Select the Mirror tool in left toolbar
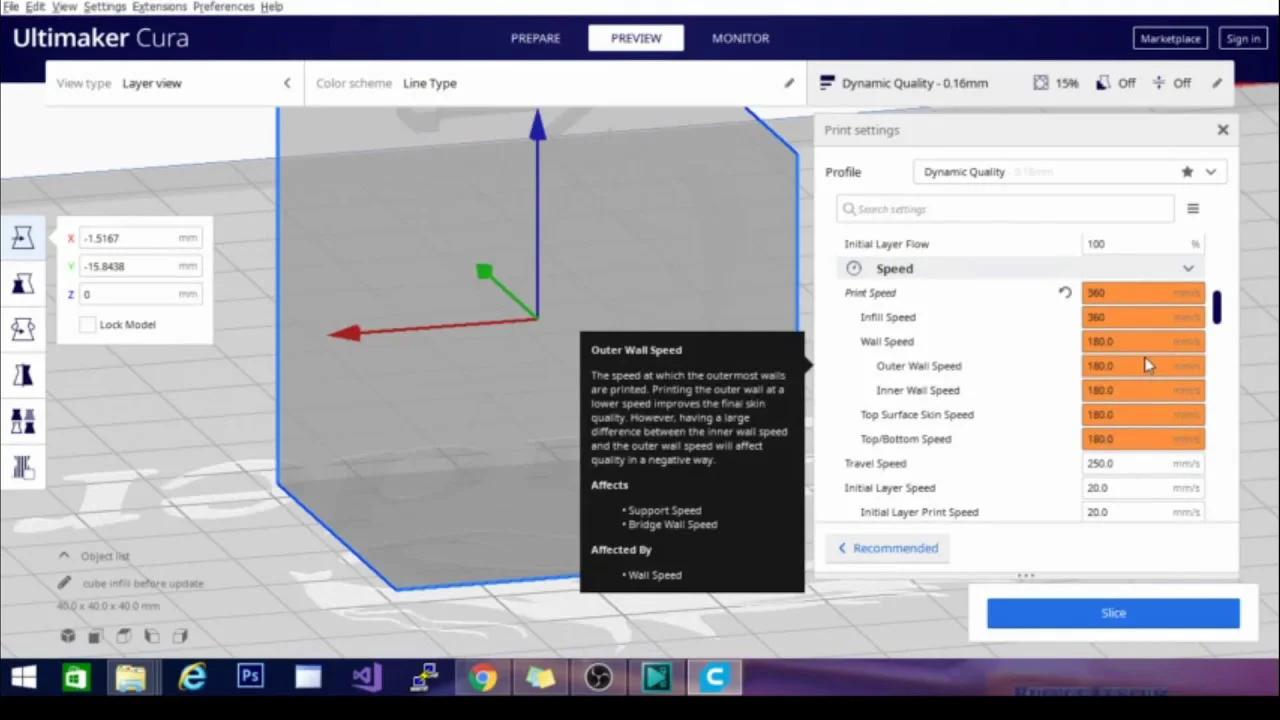 tap(22, 374)
